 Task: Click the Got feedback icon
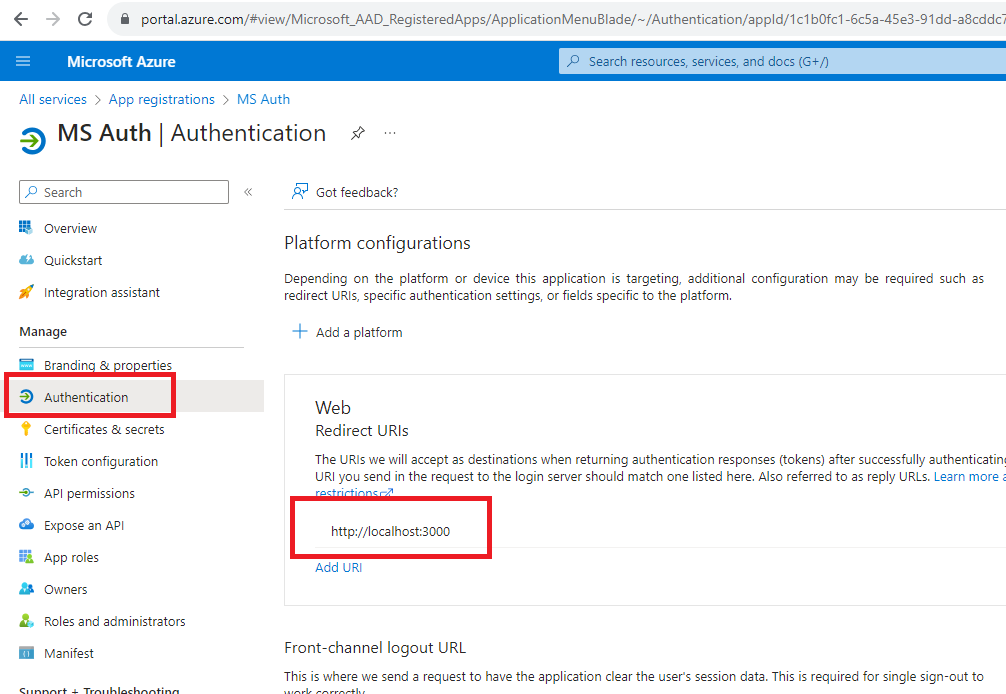tap(300, 192)
